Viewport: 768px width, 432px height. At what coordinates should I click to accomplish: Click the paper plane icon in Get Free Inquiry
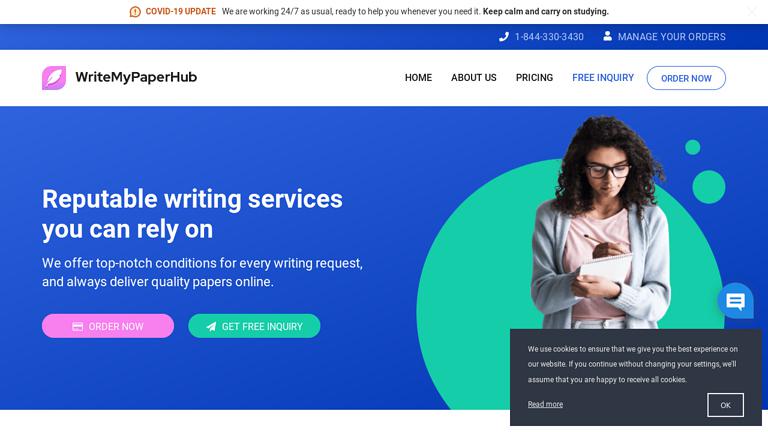(x=211, y=327)
